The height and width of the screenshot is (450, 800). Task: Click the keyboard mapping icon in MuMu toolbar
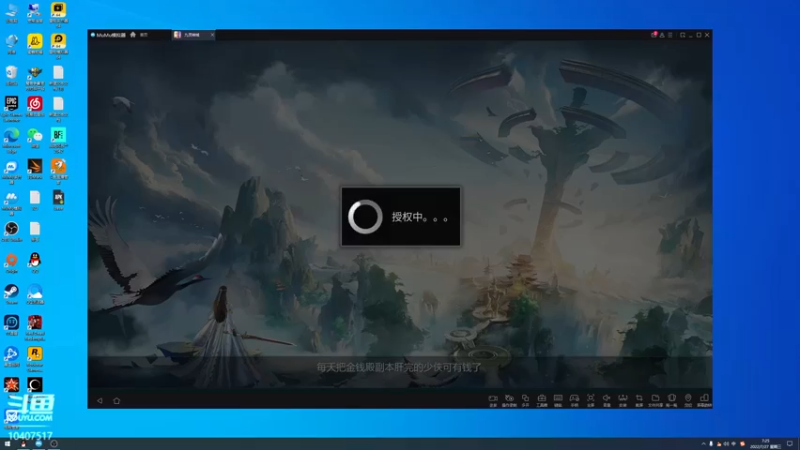(558, 398)
